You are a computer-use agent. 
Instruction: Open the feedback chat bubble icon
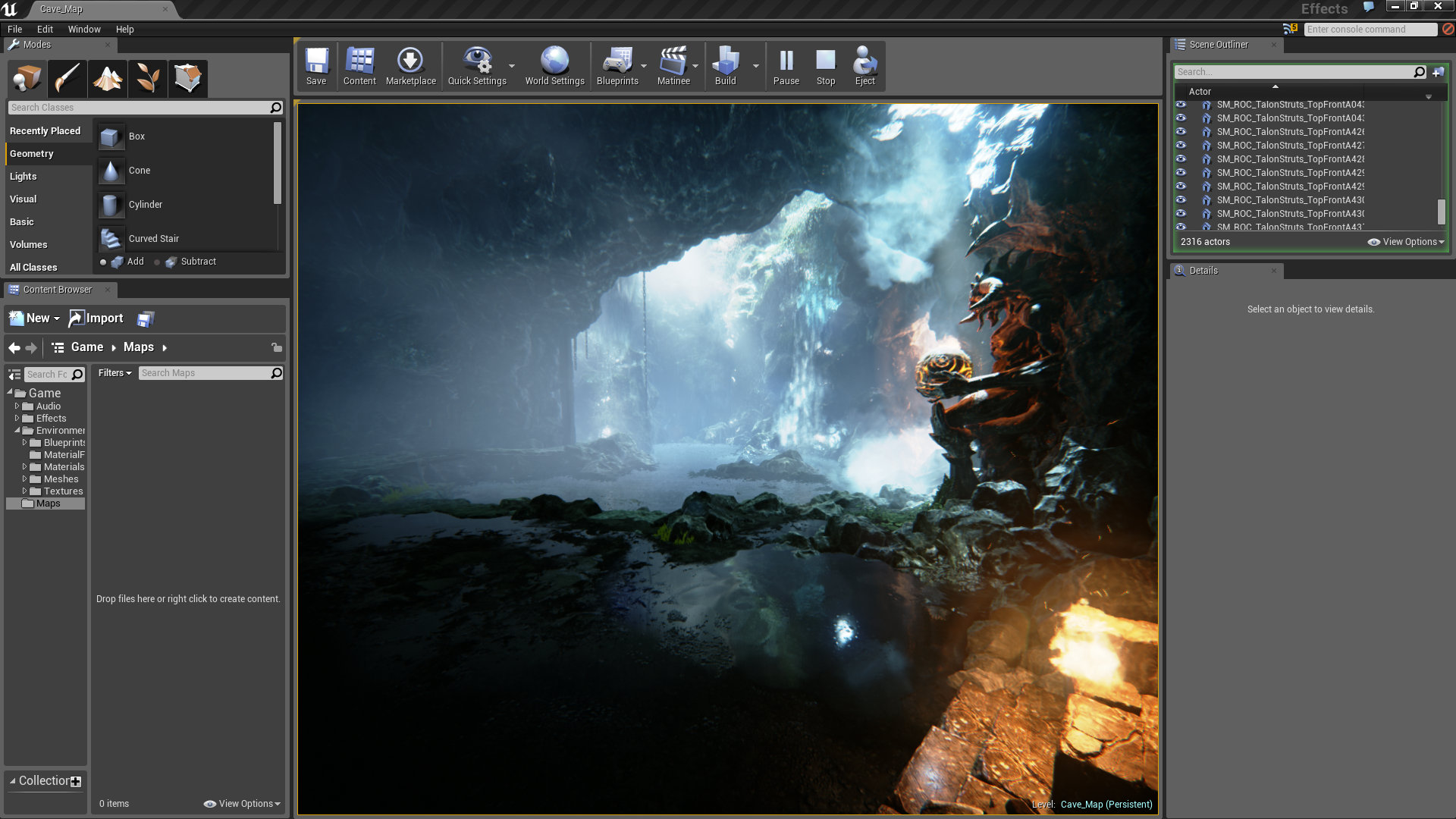coord(1369,7)
